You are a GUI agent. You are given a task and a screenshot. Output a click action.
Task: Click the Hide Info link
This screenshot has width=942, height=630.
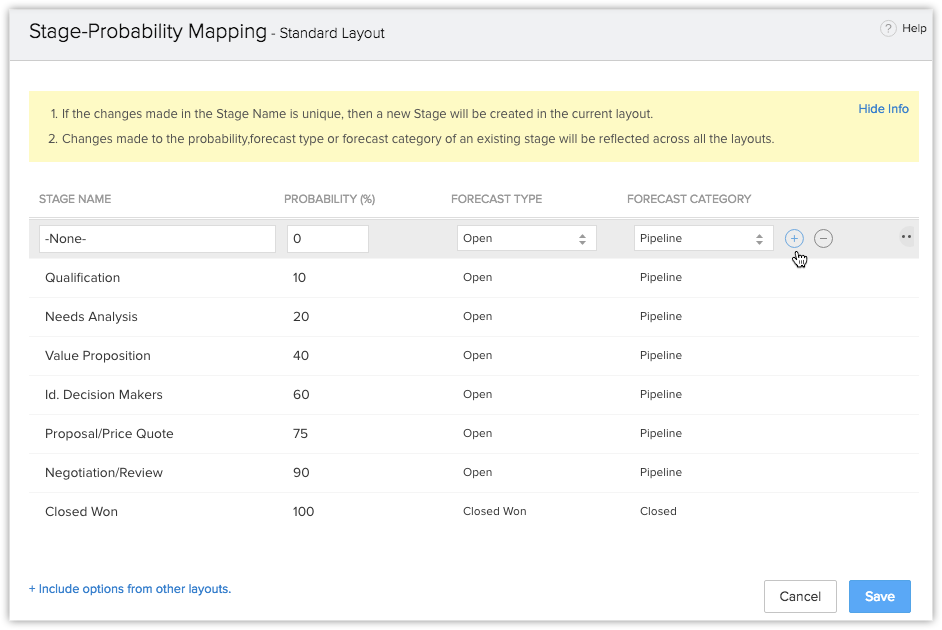pyautogui.click(x=883, y=108)
